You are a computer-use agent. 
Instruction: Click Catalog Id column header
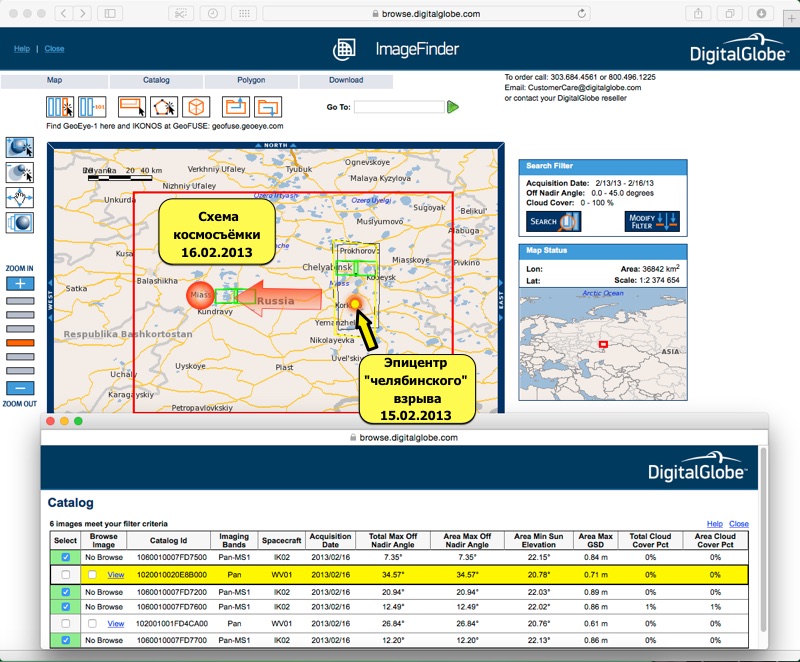coord(168,541)
